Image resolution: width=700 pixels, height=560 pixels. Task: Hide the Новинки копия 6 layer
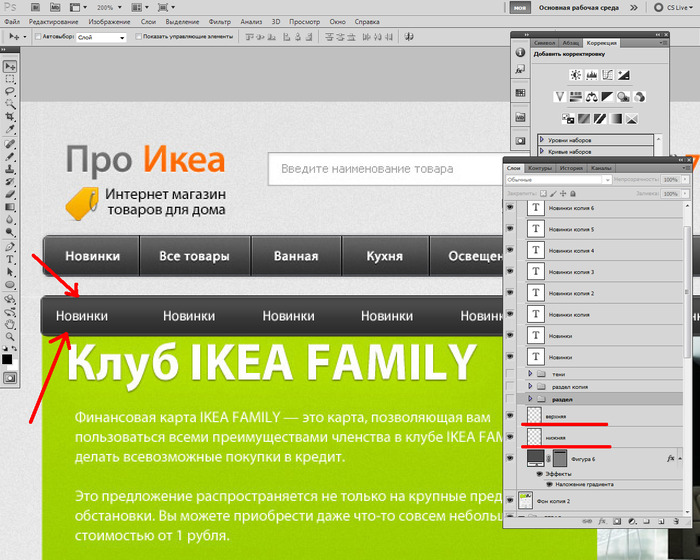point(510,208)
